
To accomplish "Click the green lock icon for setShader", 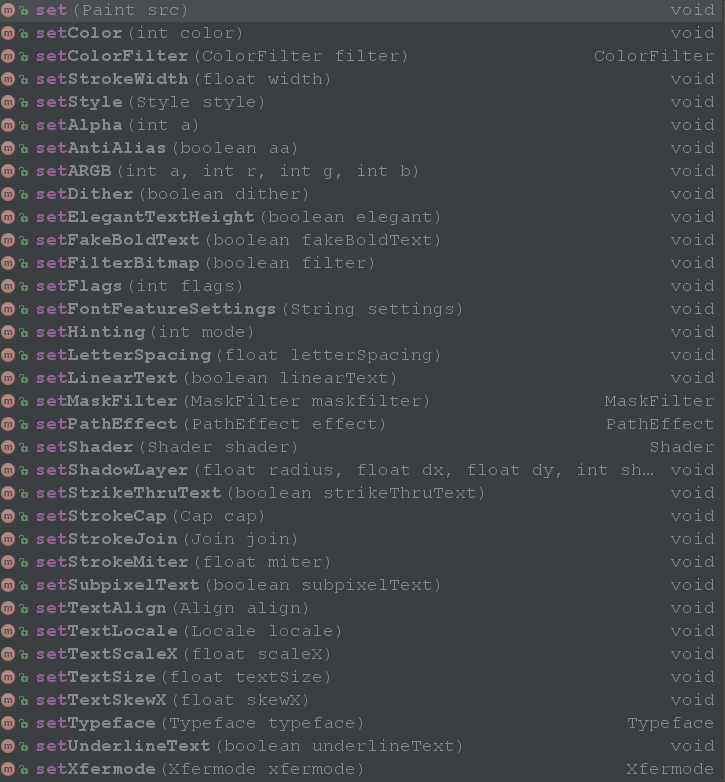I will tap(23, 447).
